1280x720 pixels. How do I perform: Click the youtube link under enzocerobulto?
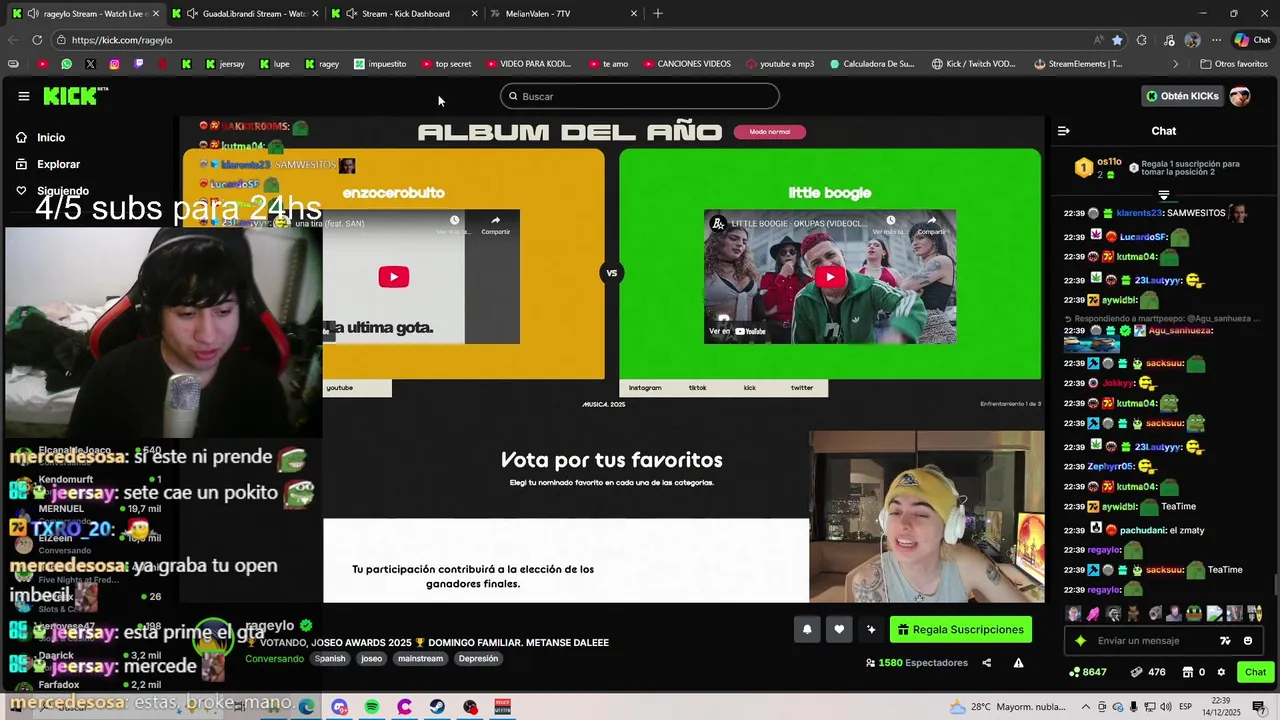[340, 388]
